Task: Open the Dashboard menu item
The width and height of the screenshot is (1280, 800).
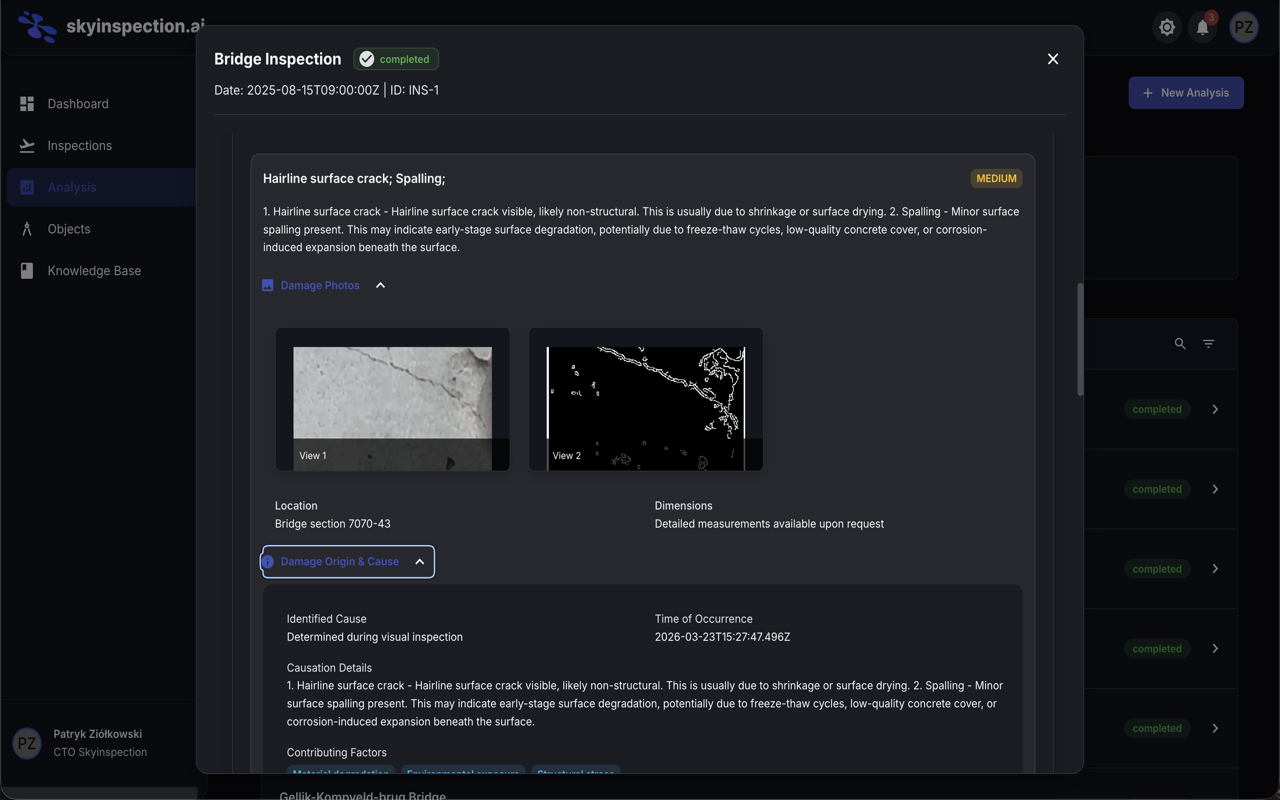Action: 78,104
